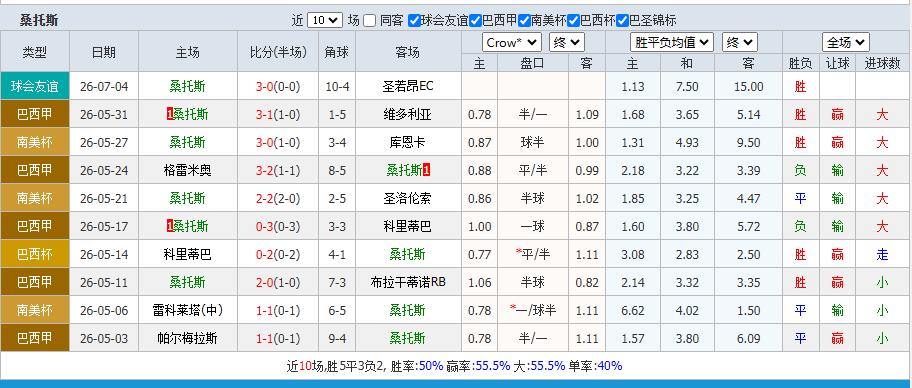Open 科里蒂巴 away team in the 26-05-17 row
Screen dimensions: 912x388
point(408,226)
